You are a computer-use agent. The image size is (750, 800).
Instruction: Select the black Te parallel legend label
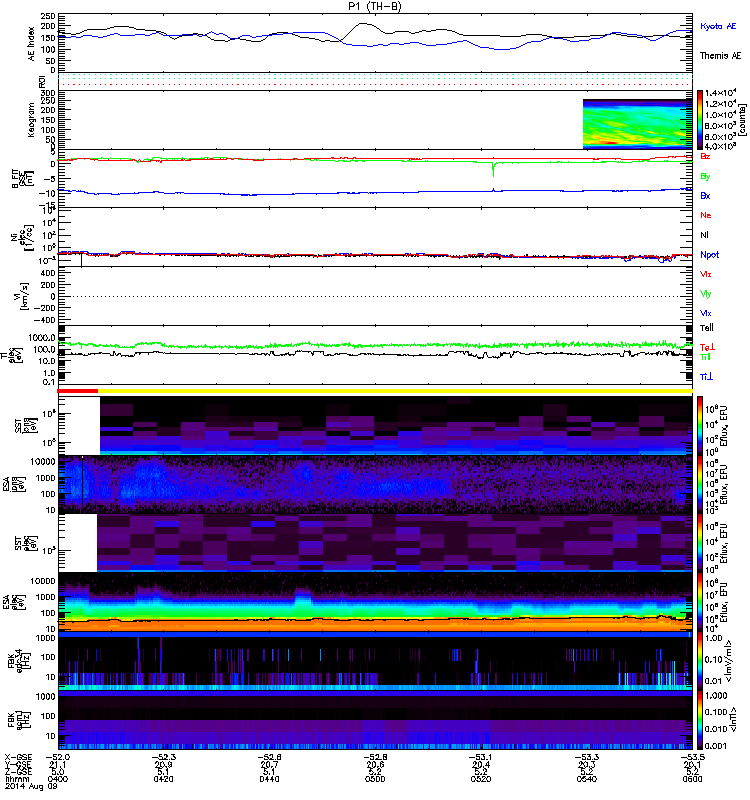pyautogui.click(x=707, y=328)
